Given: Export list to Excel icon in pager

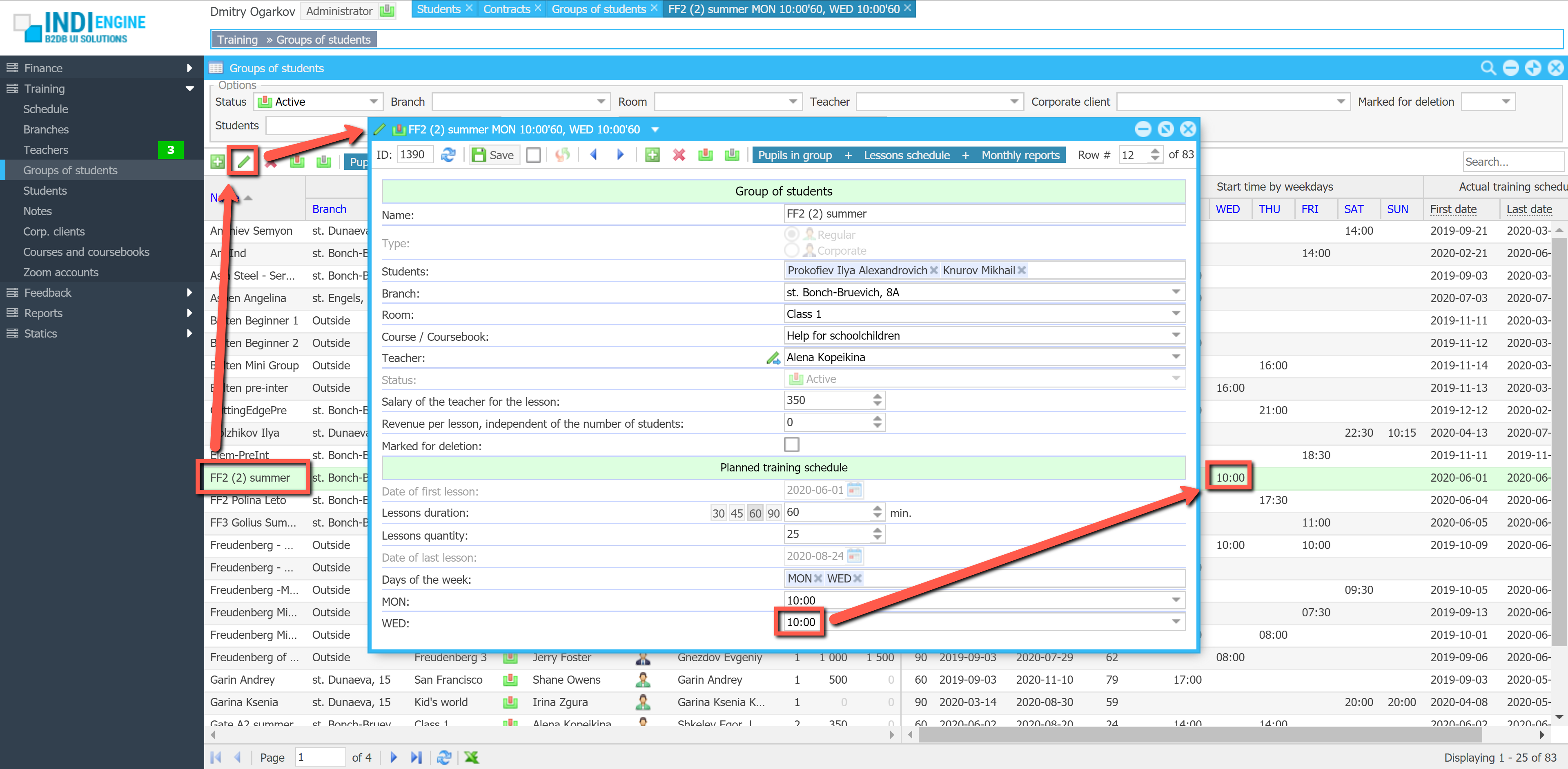Looking at the screenshot, I should [x=471, y=758].
